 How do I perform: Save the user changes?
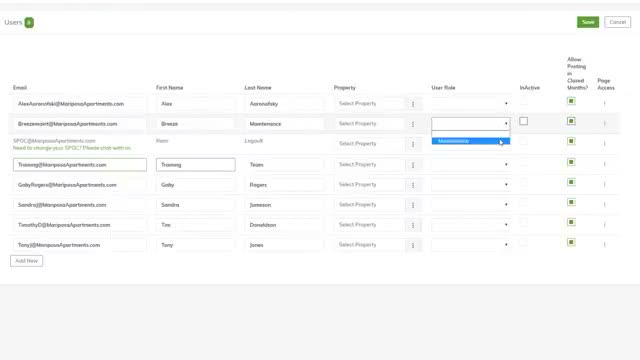pyautogui.click(x=588, y=22)
